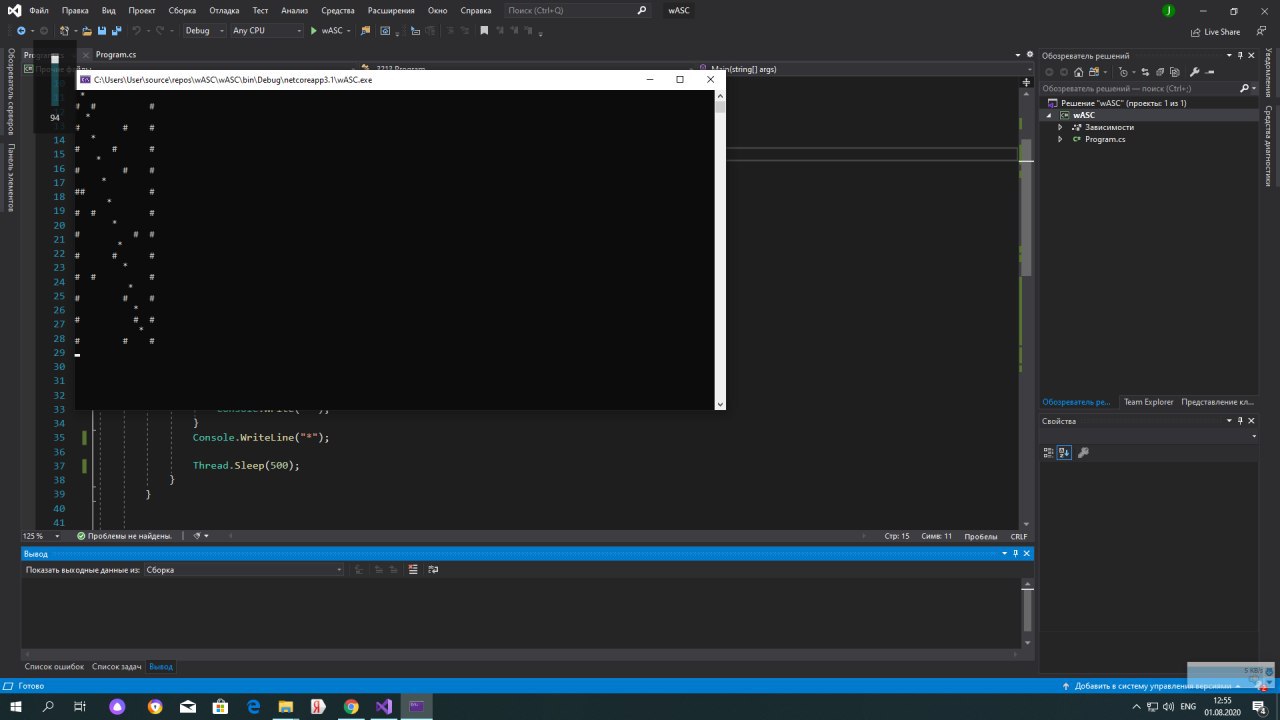This screenshot has height=720, width=1280.
Task: Select Решение "wASC" in Solution Explorer
Action: coord(1123,103)
